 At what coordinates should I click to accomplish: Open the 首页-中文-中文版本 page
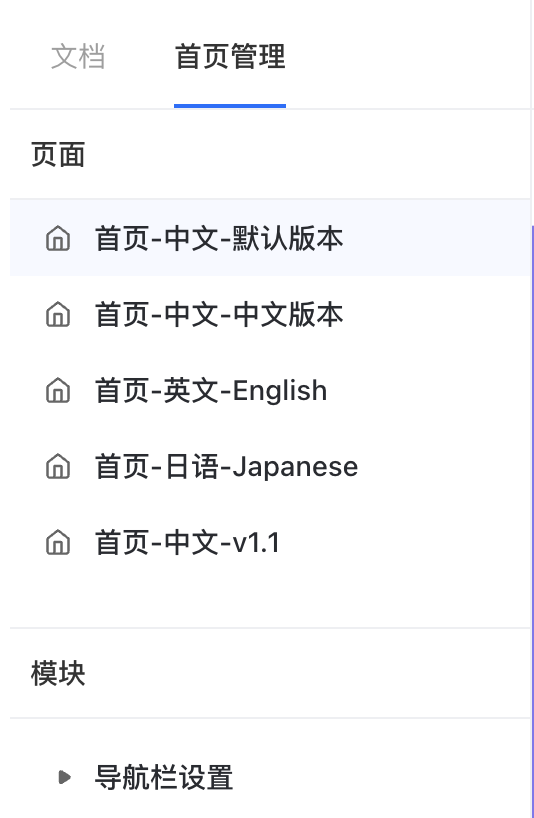point(219,315)
